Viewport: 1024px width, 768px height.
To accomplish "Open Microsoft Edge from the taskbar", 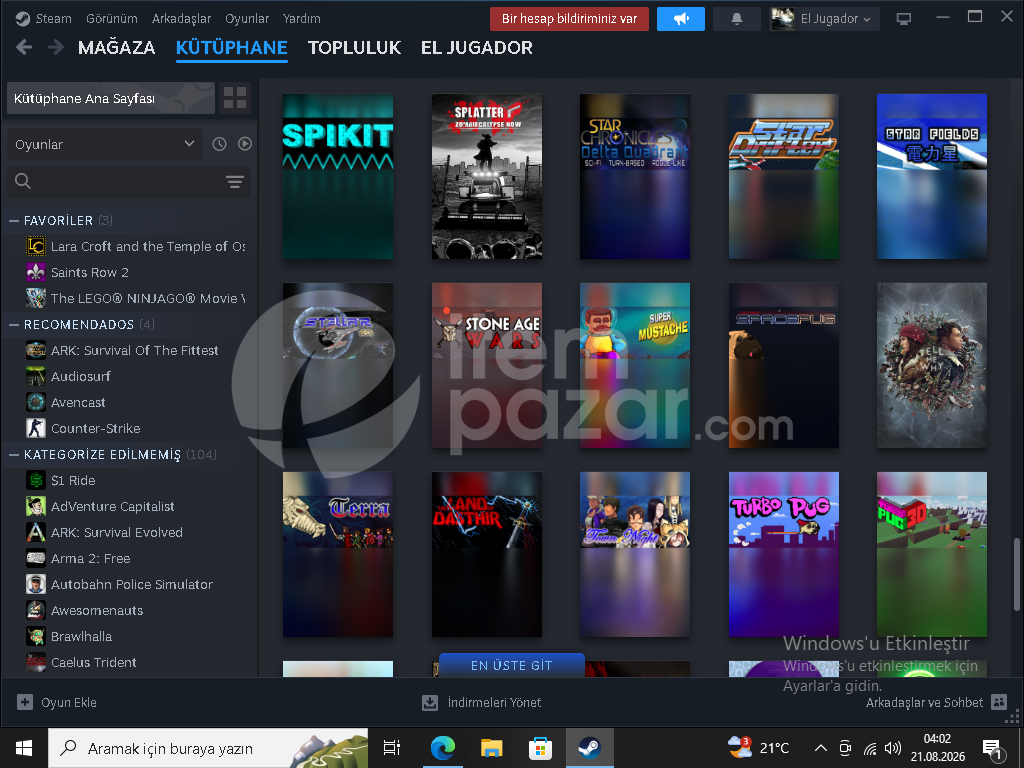I will (443, 748).
